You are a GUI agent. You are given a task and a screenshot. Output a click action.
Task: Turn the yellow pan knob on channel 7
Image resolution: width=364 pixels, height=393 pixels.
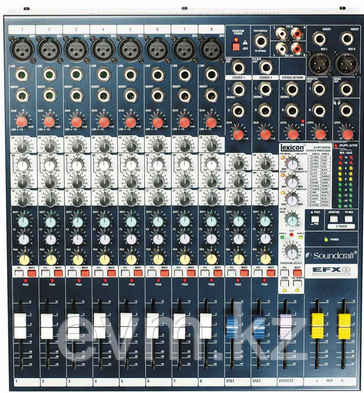[x=185, y=260]
